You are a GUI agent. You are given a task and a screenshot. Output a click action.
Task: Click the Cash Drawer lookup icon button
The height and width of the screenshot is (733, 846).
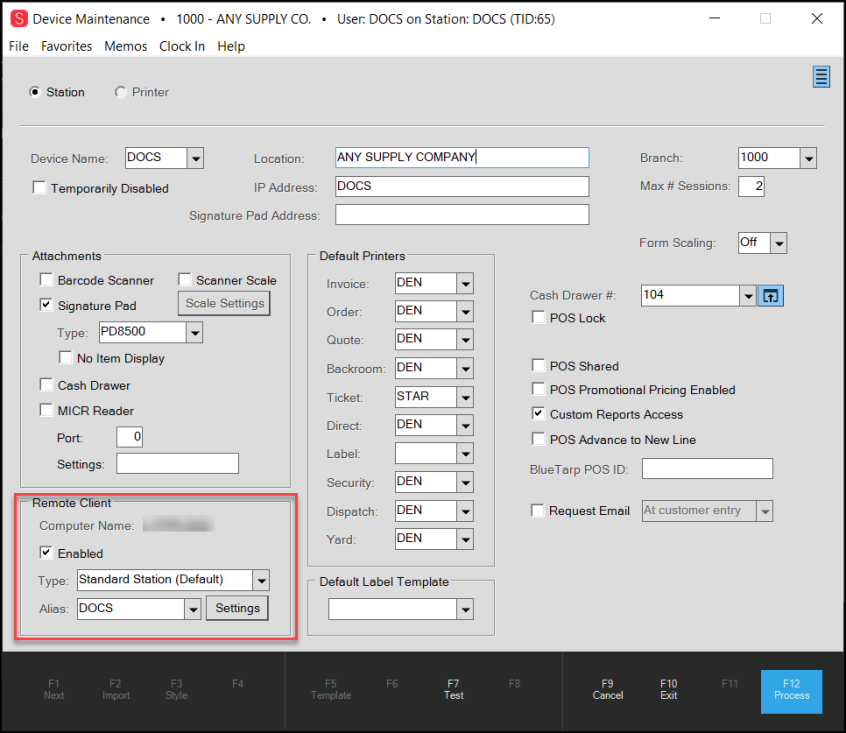[x=770, y=295]
